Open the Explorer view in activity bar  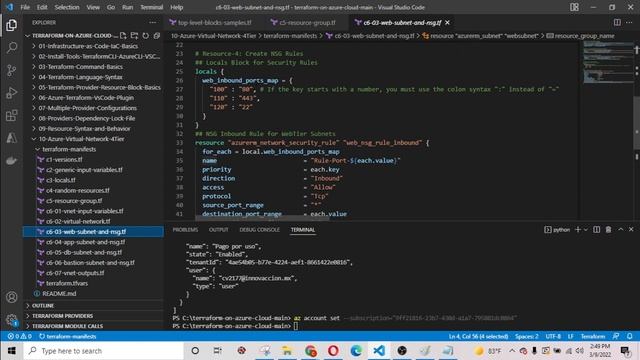point(11,25)
